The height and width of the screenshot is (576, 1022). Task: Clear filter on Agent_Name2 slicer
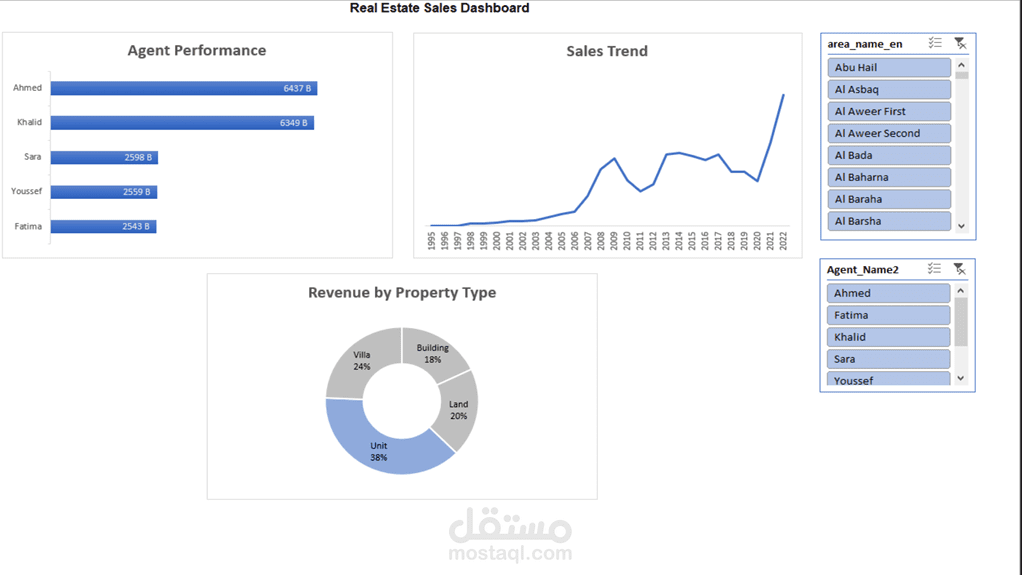point(959,268)
